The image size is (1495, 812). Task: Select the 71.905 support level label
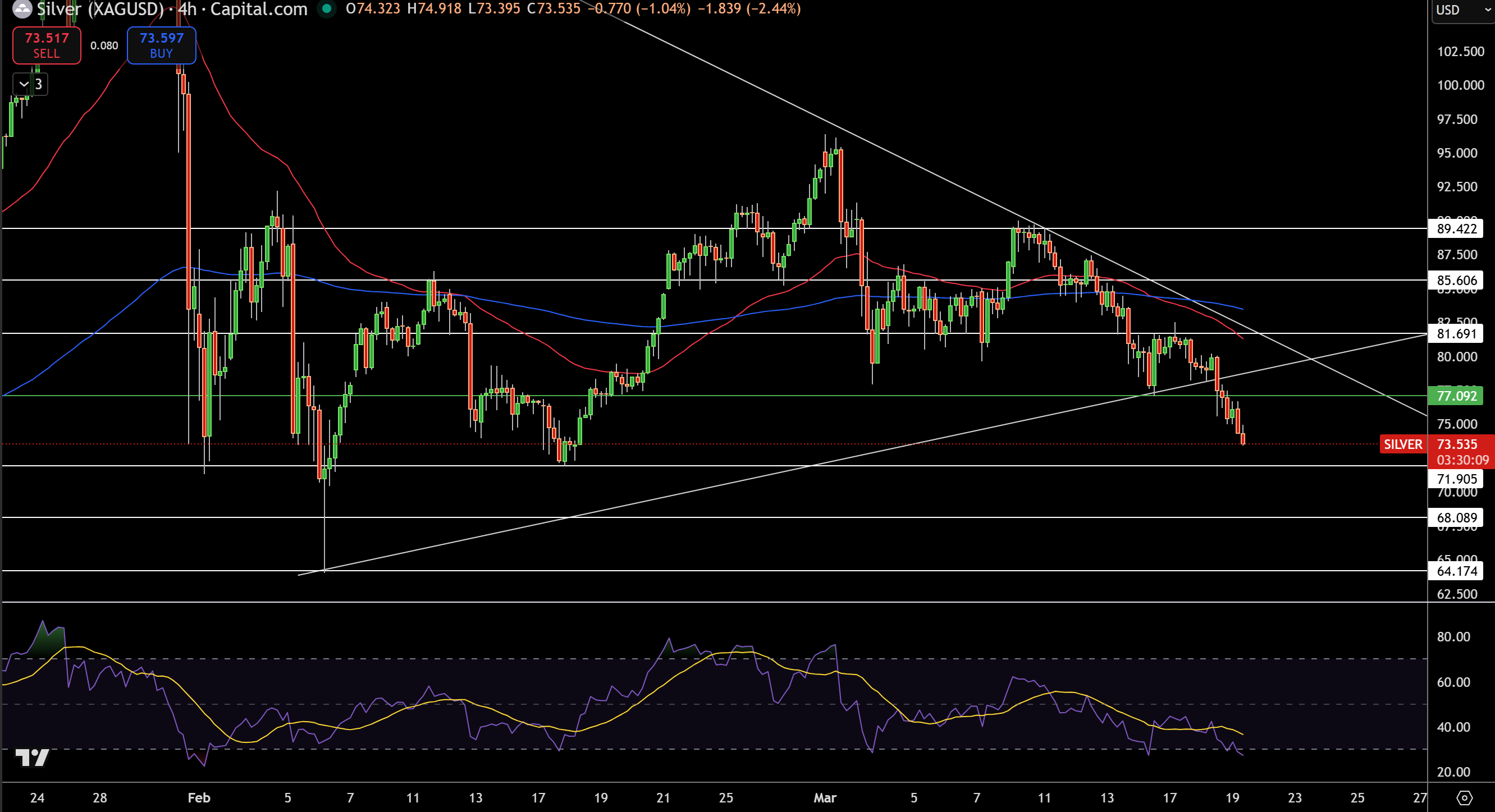1456,479
